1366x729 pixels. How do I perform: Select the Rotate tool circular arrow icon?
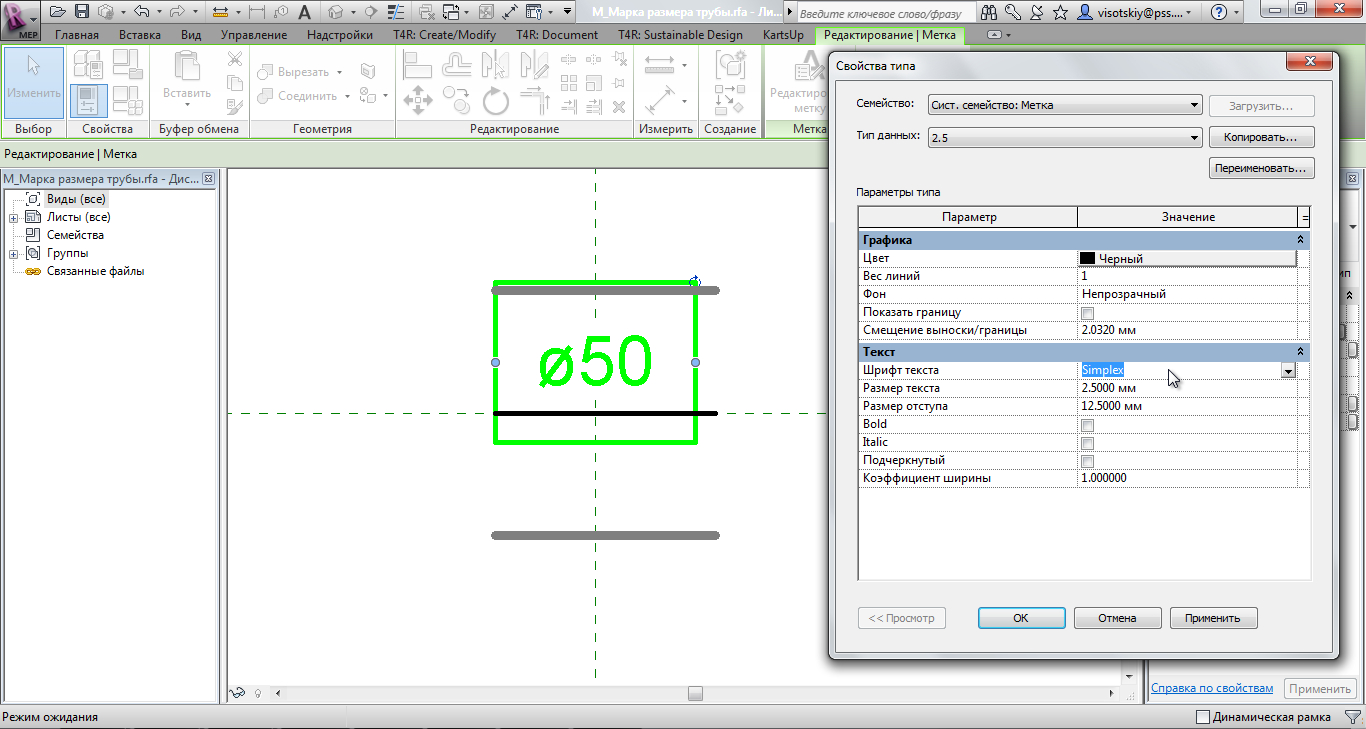495,100
